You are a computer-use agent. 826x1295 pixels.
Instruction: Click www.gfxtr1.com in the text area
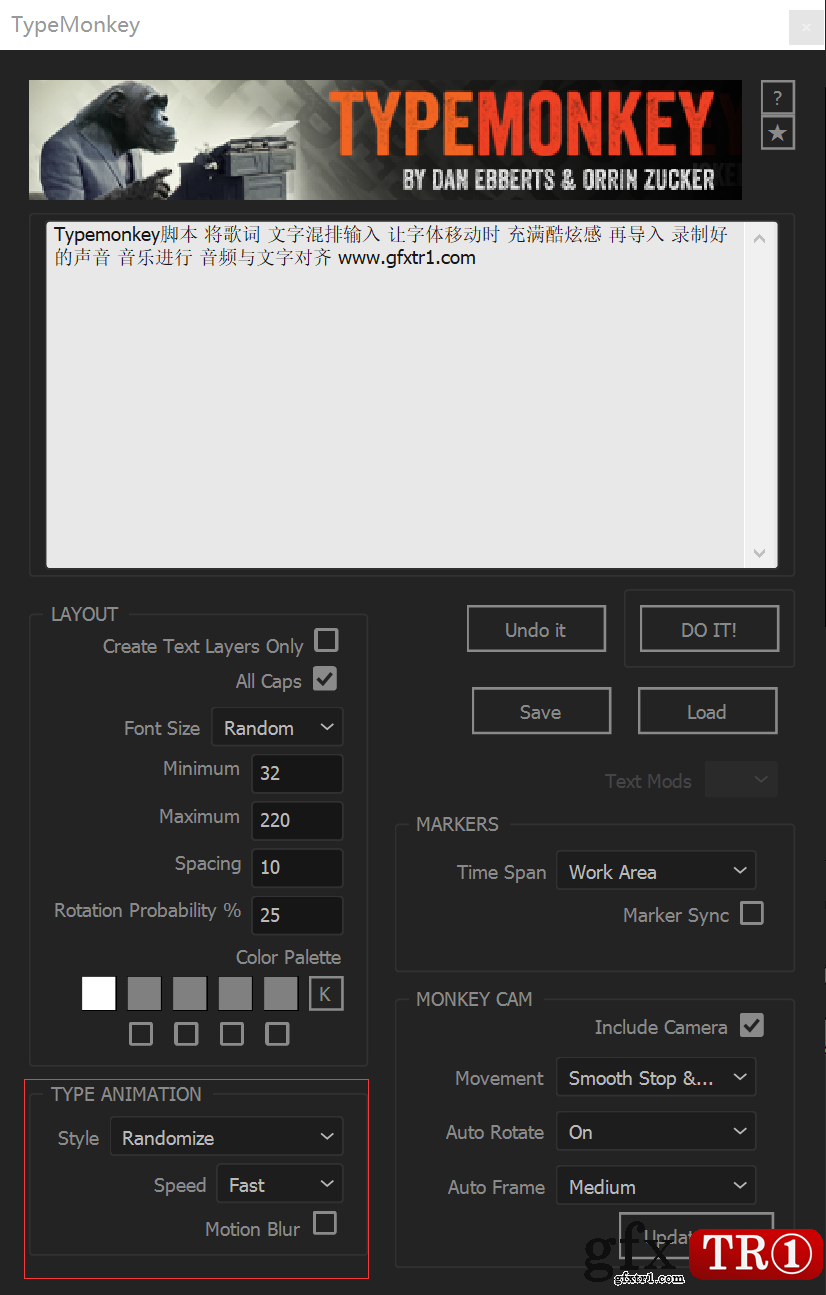click(406, 258)
